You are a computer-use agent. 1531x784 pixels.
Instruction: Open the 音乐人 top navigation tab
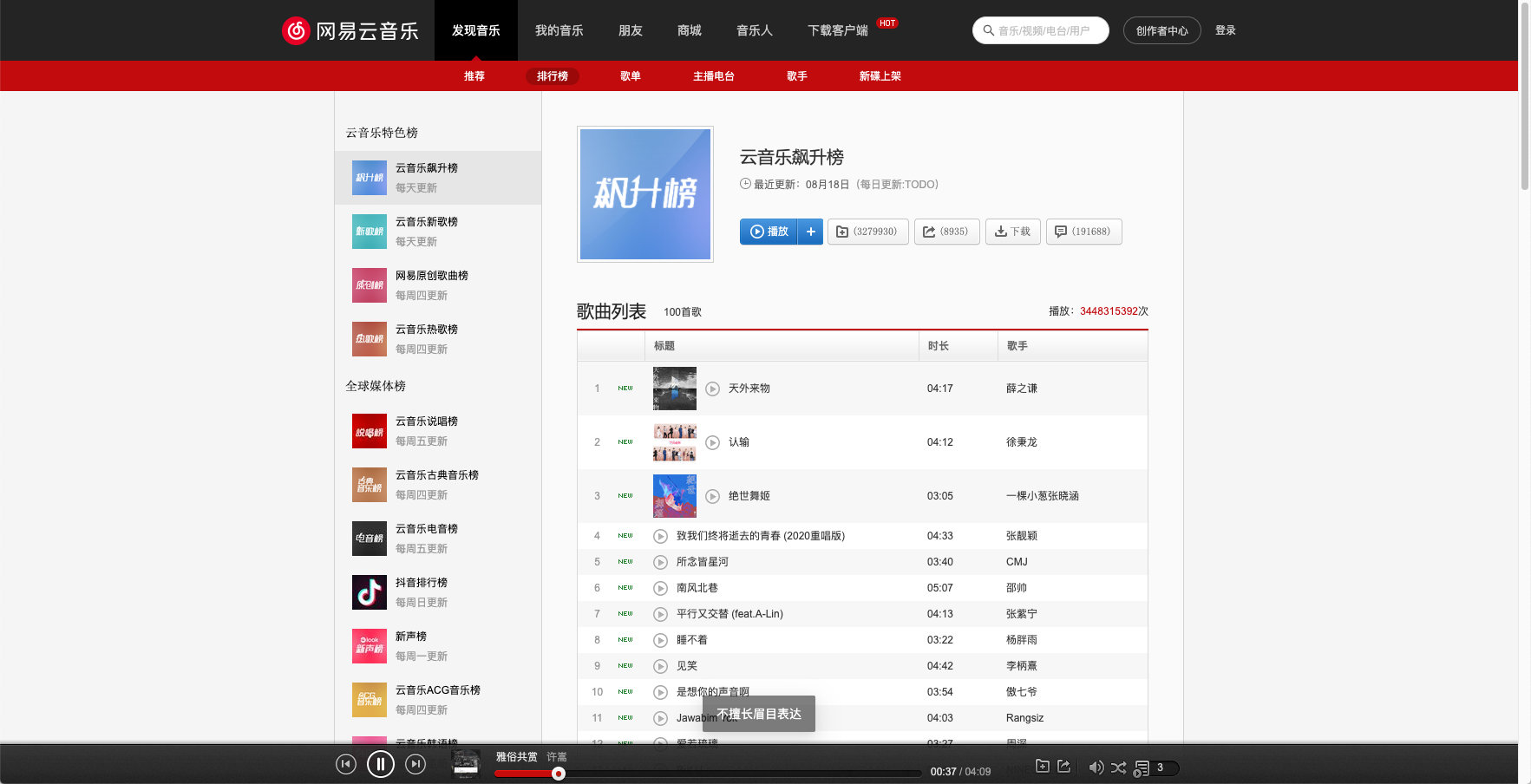(755, 30)
